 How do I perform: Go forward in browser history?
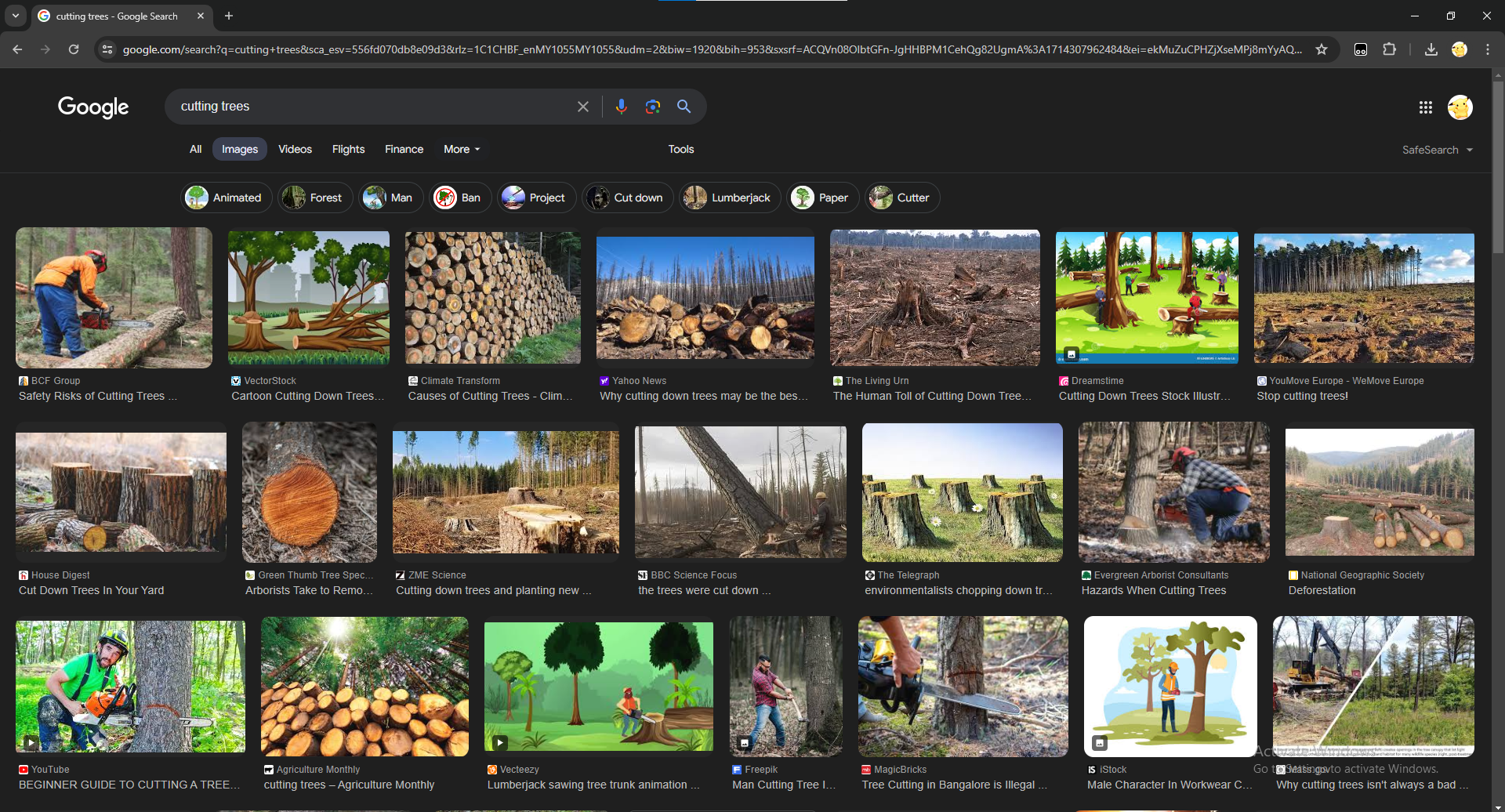tap(45, 49)
